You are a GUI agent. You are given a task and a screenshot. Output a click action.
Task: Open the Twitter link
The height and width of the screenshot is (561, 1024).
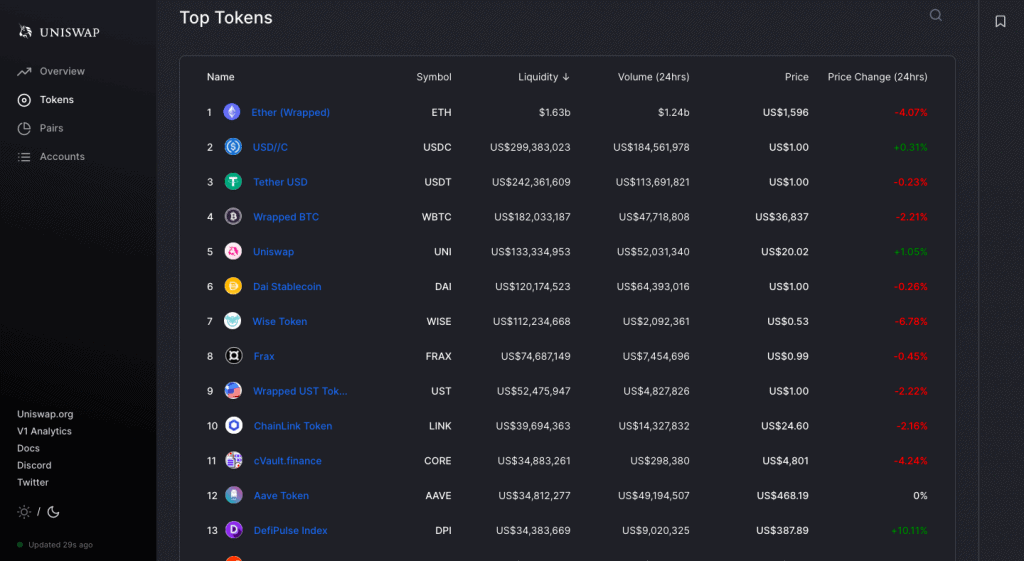click(33, 482)
